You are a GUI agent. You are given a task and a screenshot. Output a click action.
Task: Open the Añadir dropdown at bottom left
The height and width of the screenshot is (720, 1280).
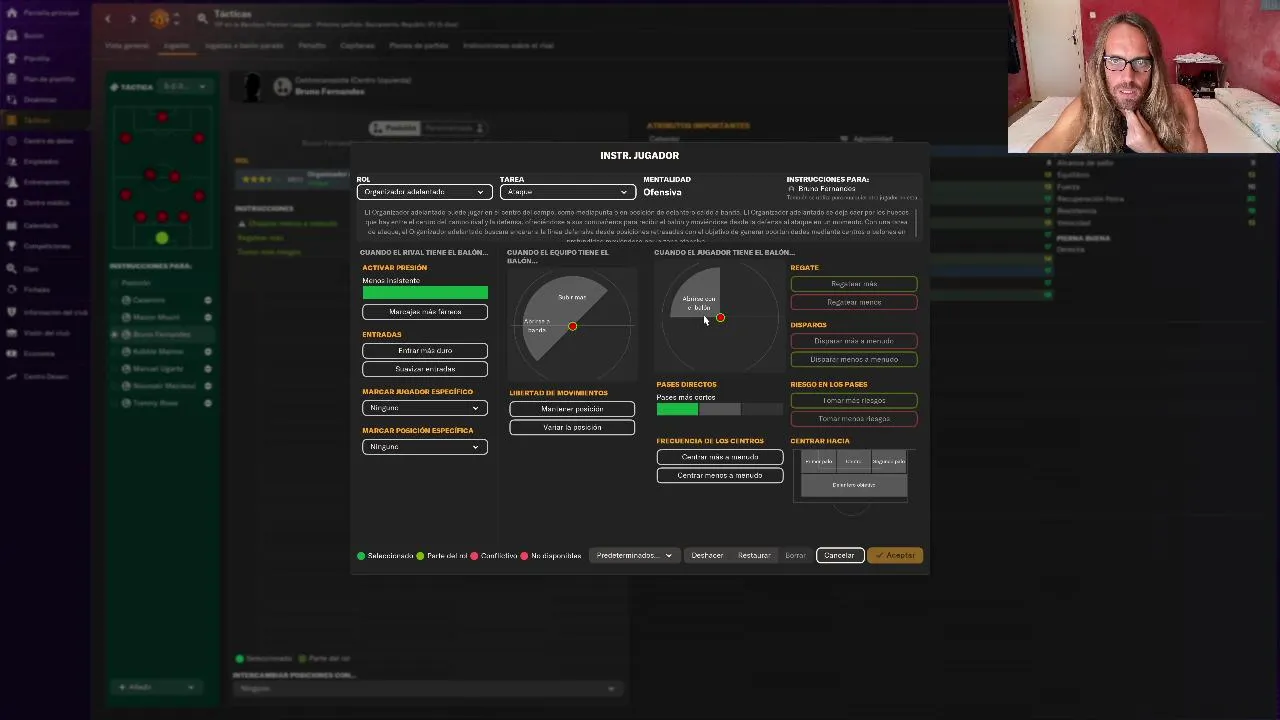[157, 687]
